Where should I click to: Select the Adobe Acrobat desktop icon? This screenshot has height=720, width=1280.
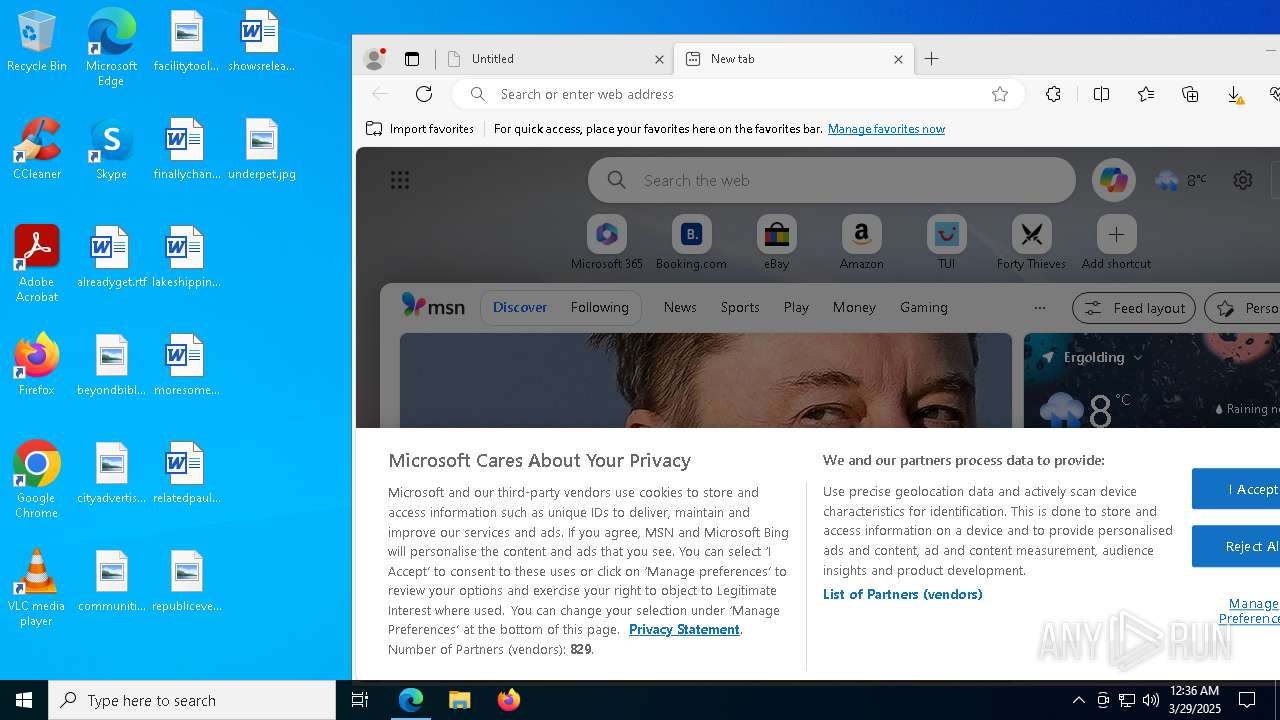[x=37, y=264]
